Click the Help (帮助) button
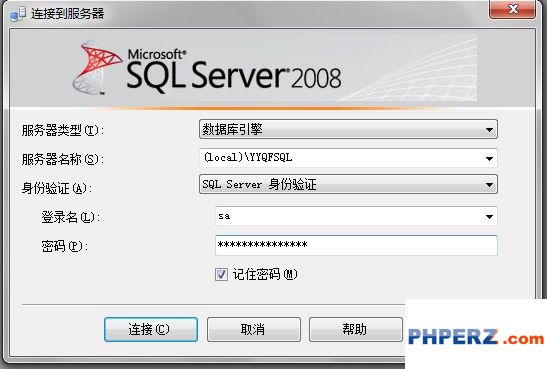This screenshot has height=369, width=547. coord(356,329)
